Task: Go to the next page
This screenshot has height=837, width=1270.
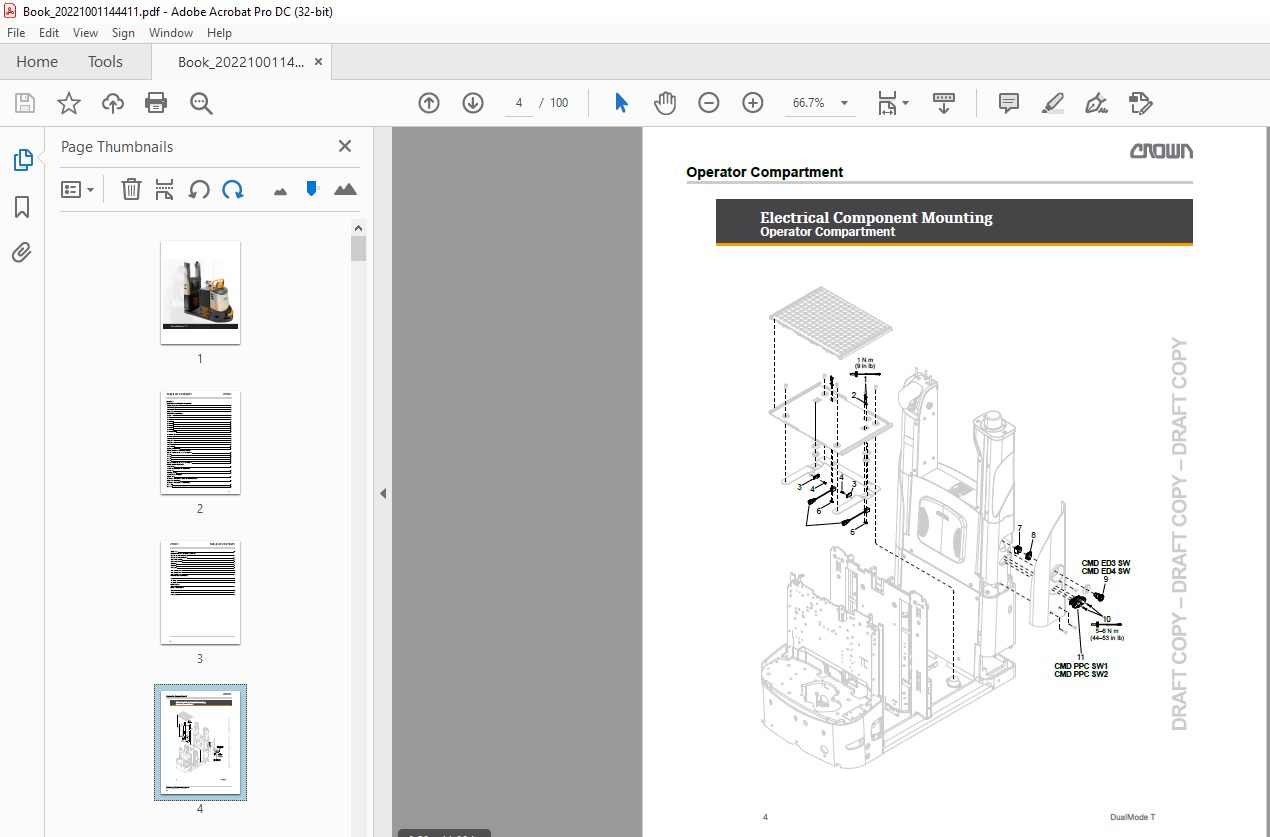Action: click(x=473, y=103)
